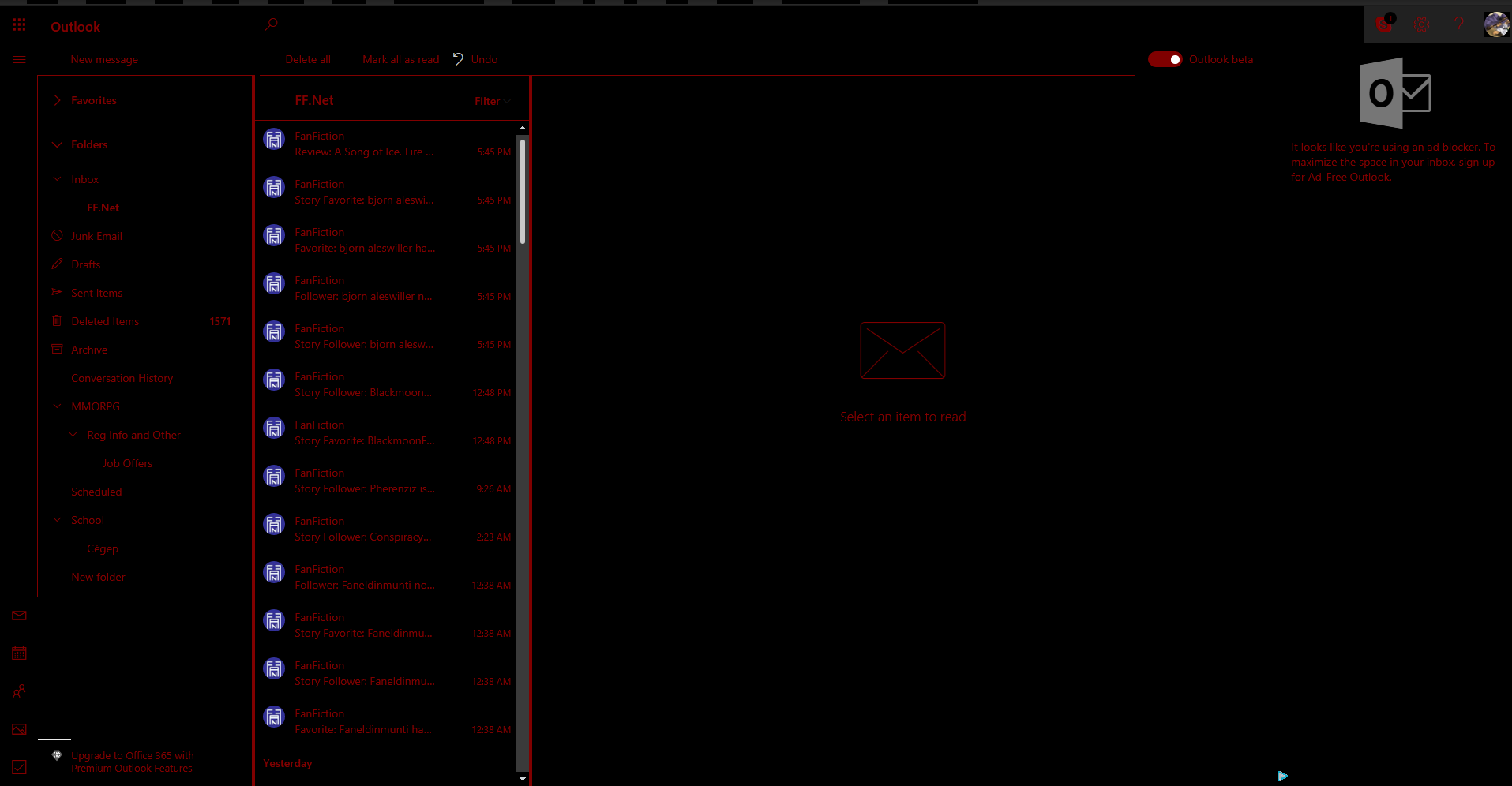The image size is (1512, 786).
Task: Open the app launcher grid
Action: coord(20,25)
